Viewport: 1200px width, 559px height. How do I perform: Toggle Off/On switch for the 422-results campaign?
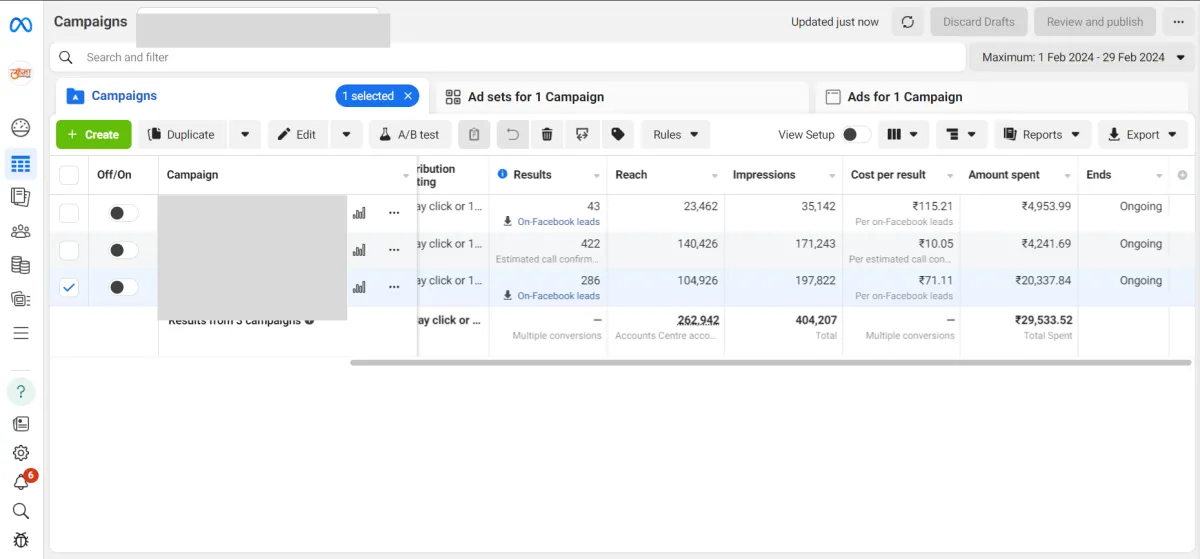click(x=123, y=250)
